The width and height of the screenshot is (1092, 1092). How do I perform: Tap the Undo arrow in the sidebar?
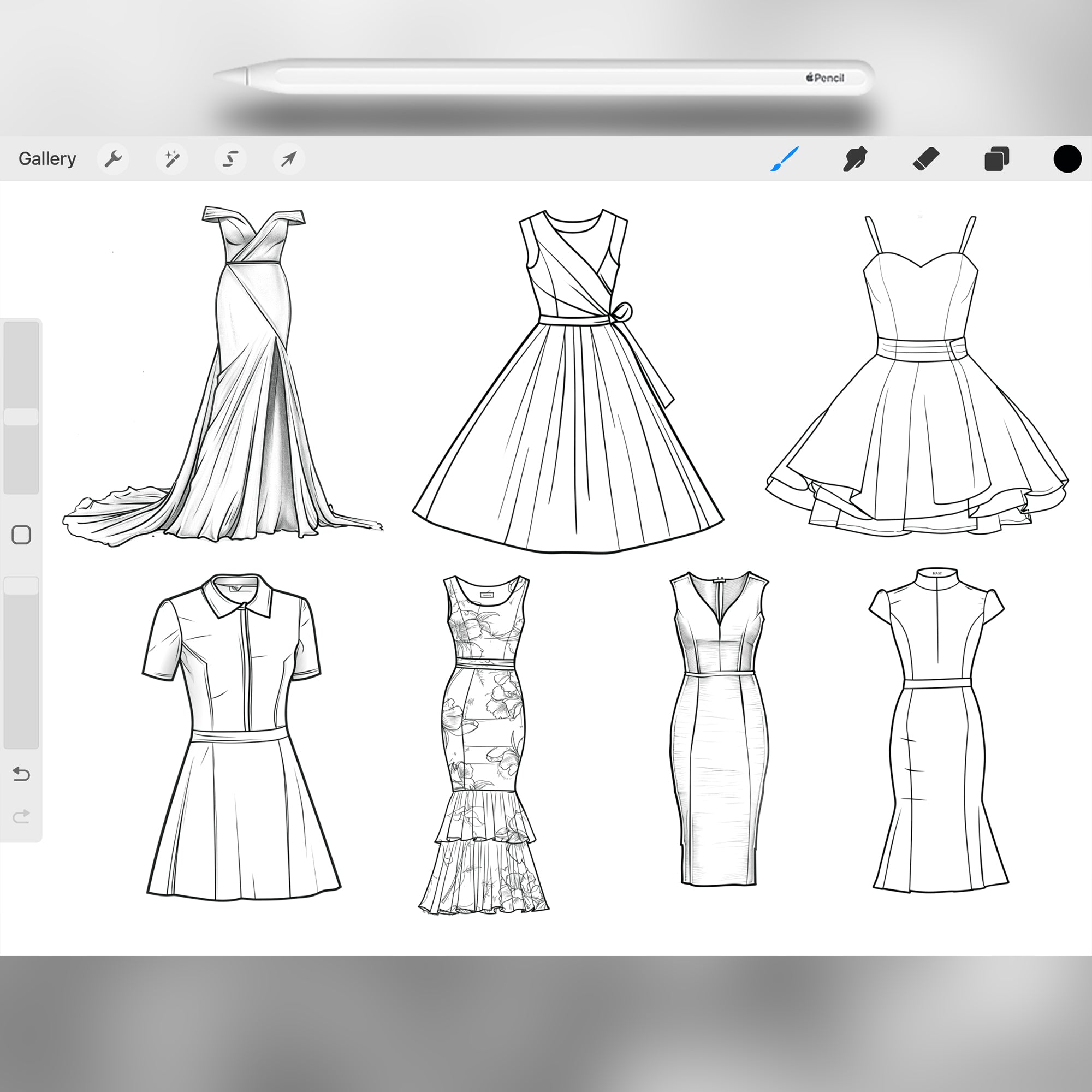click(21, 775)
